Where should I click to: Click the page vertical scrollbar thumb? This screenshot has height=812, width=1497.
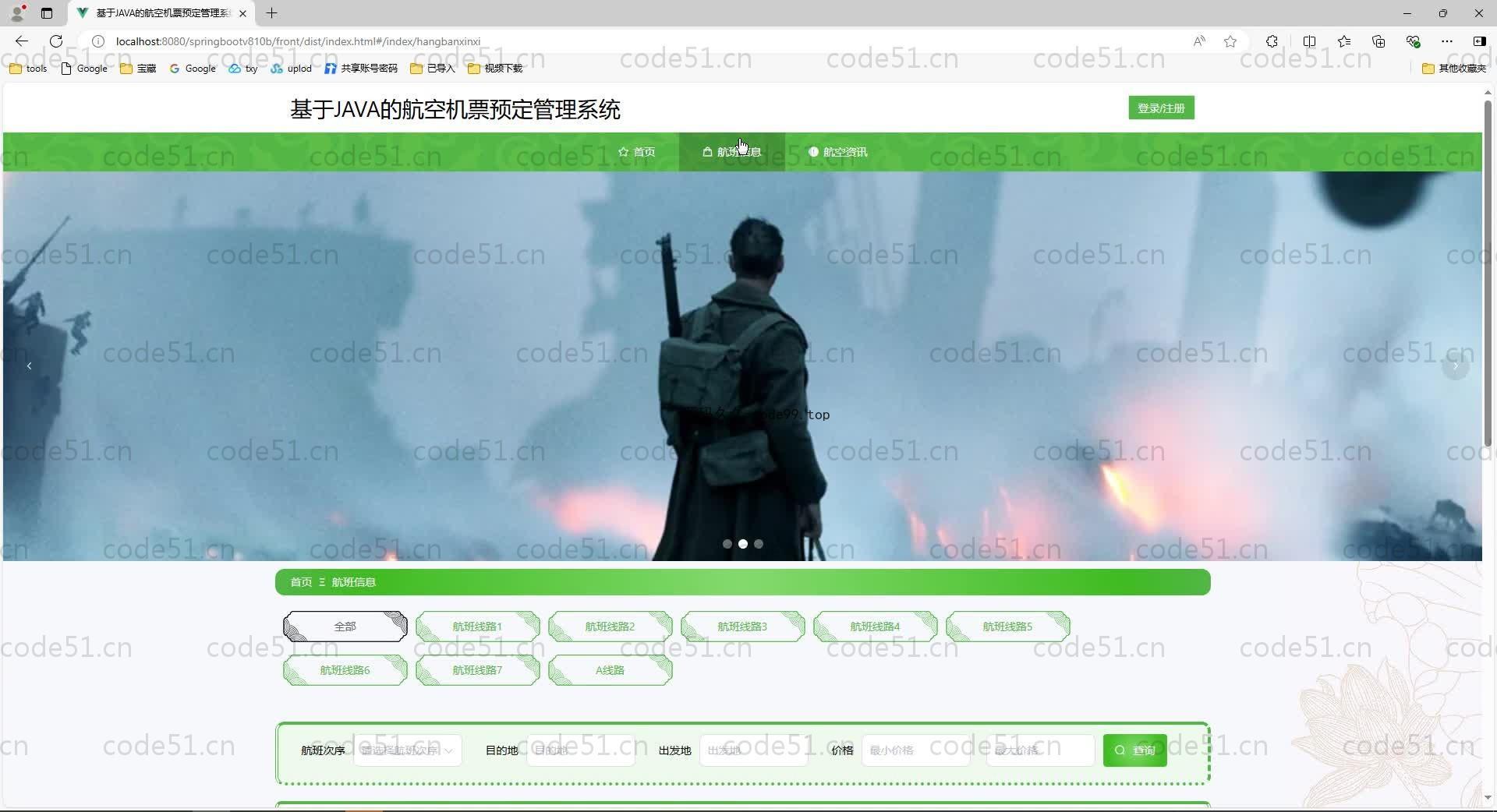click(x=1488, y=273)
